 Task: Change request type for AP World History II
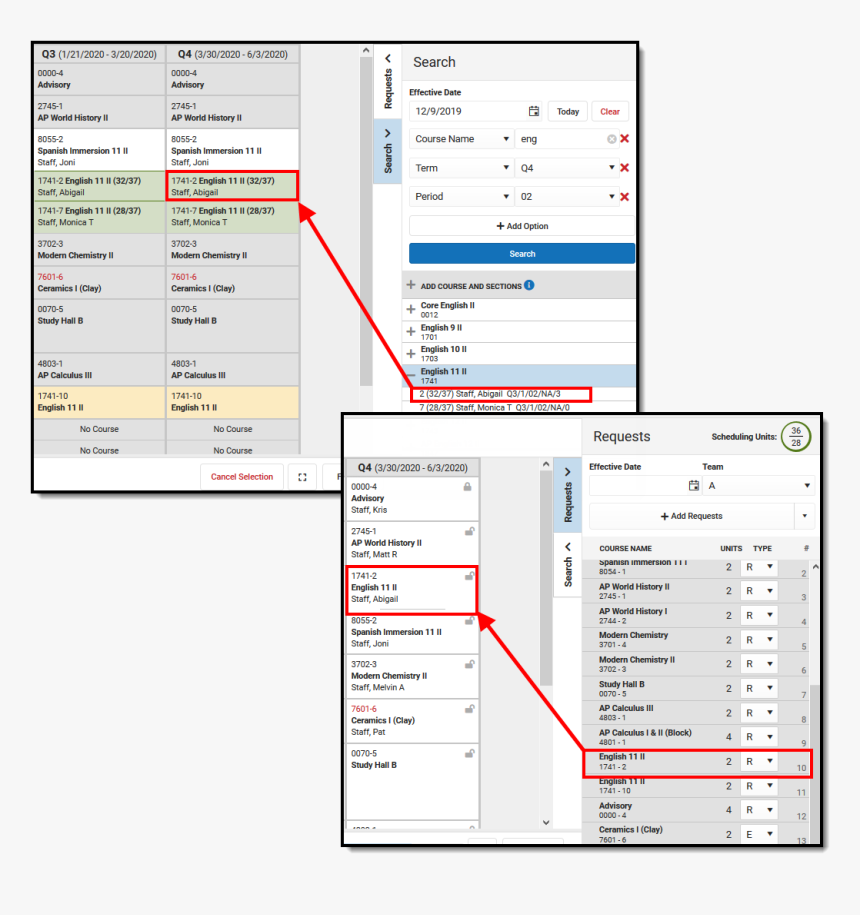pos(758,591)
